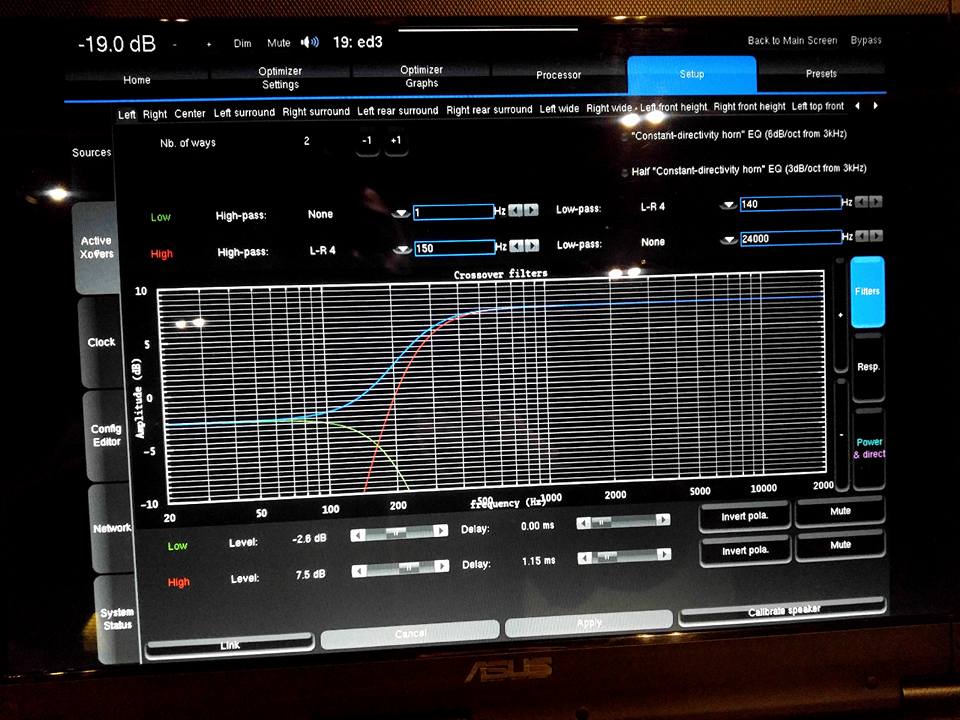
Task: Toggle Bypass at top right
Action: 866,40
